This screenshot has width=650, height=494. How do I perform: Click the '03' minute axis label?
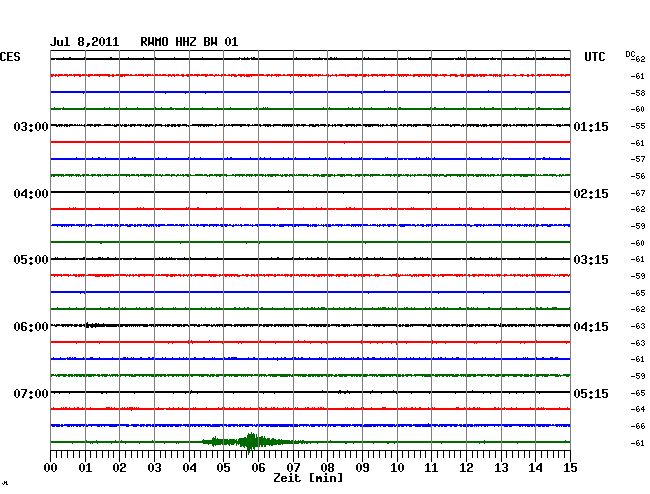pyautogui.click(x=154, y=468)
